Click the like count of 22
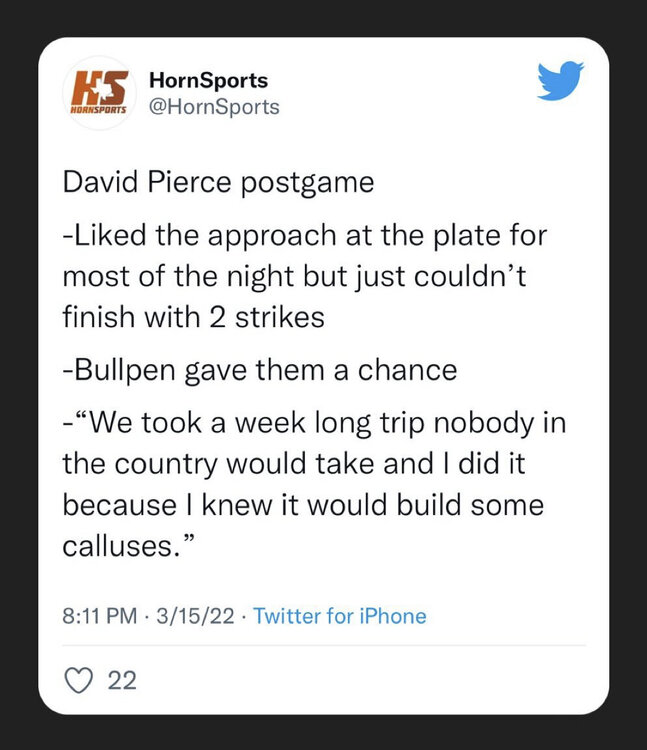647x750 pixels. (121, 681)
